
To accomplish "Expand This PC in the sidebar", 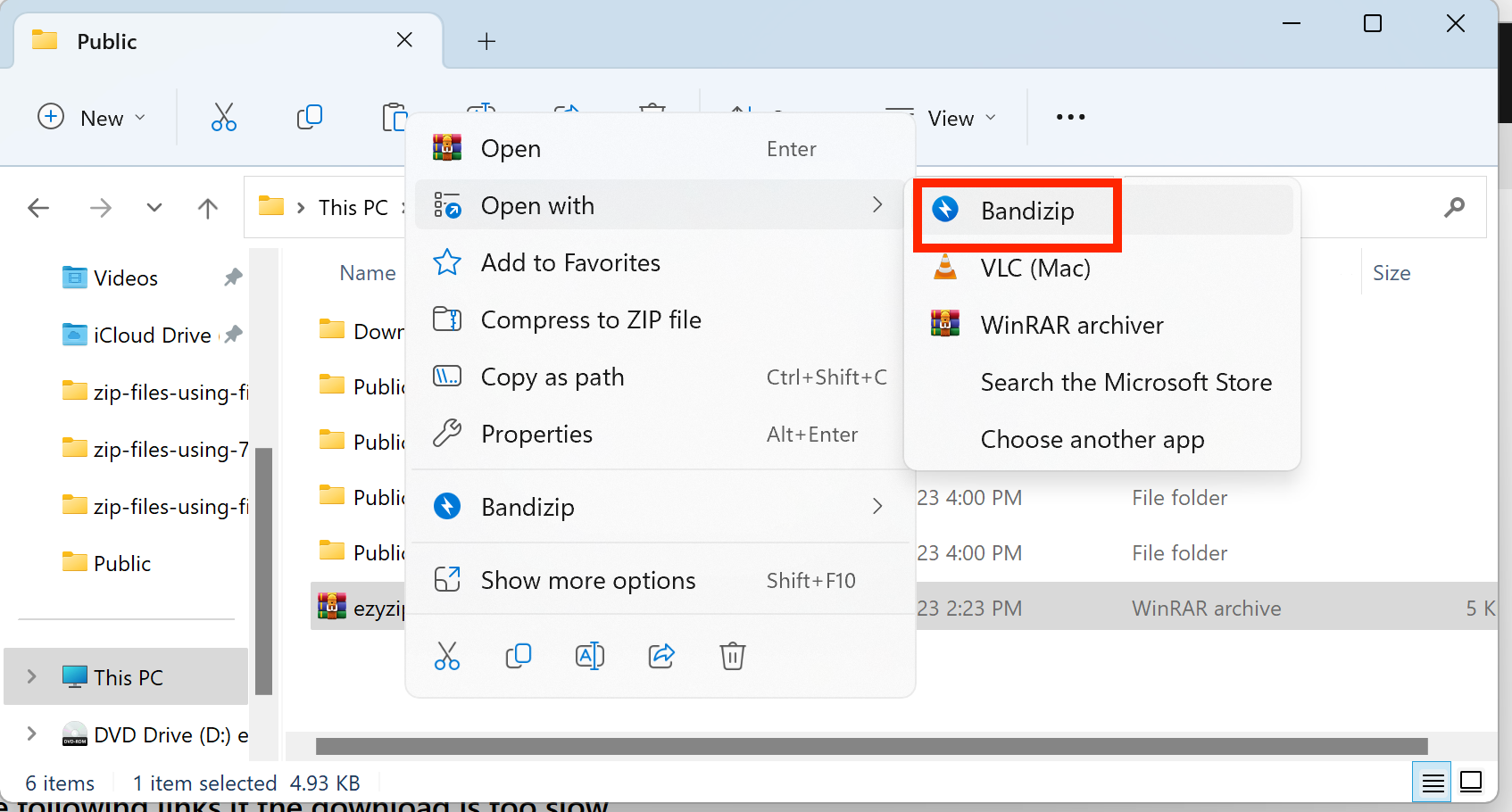I will (x=32, y=676).
